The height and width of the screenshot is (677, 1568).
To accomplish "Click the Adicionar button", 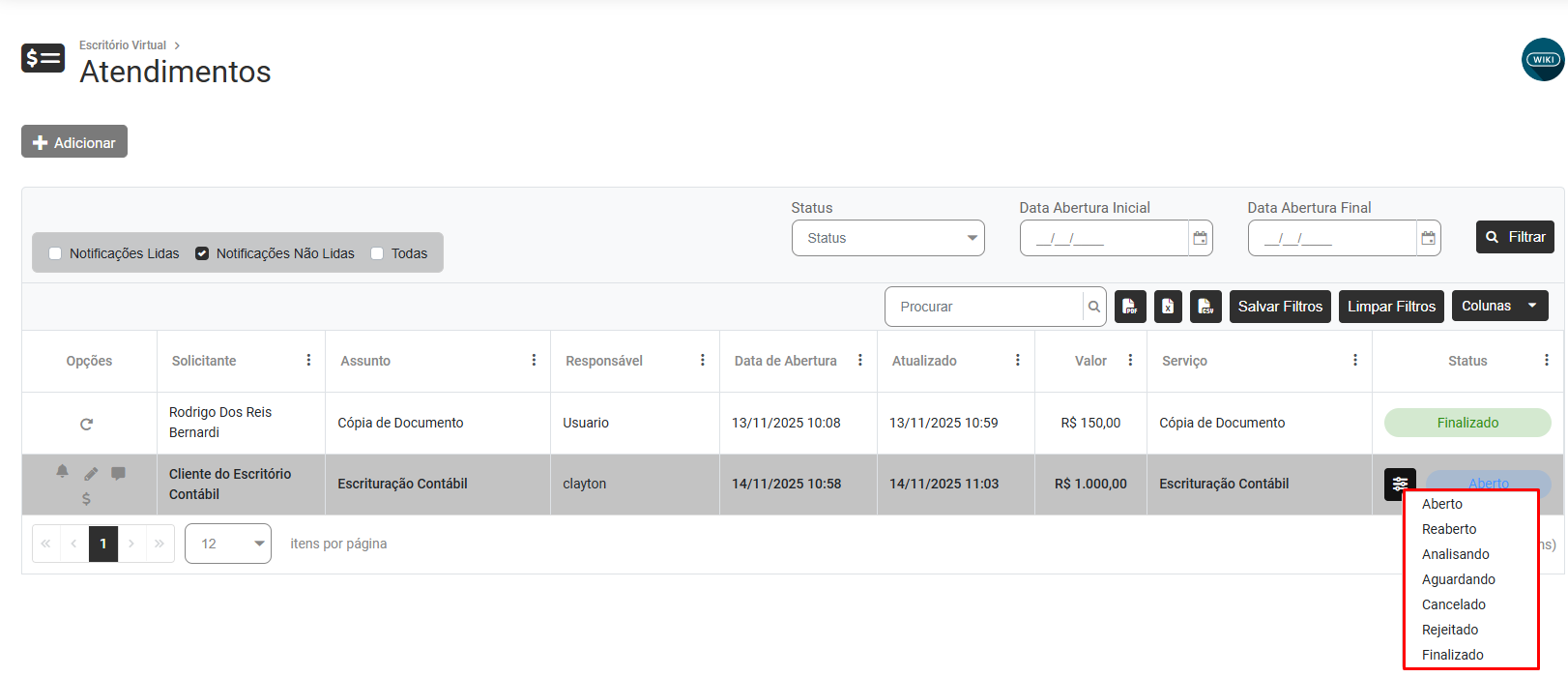I will click(74, 142).
